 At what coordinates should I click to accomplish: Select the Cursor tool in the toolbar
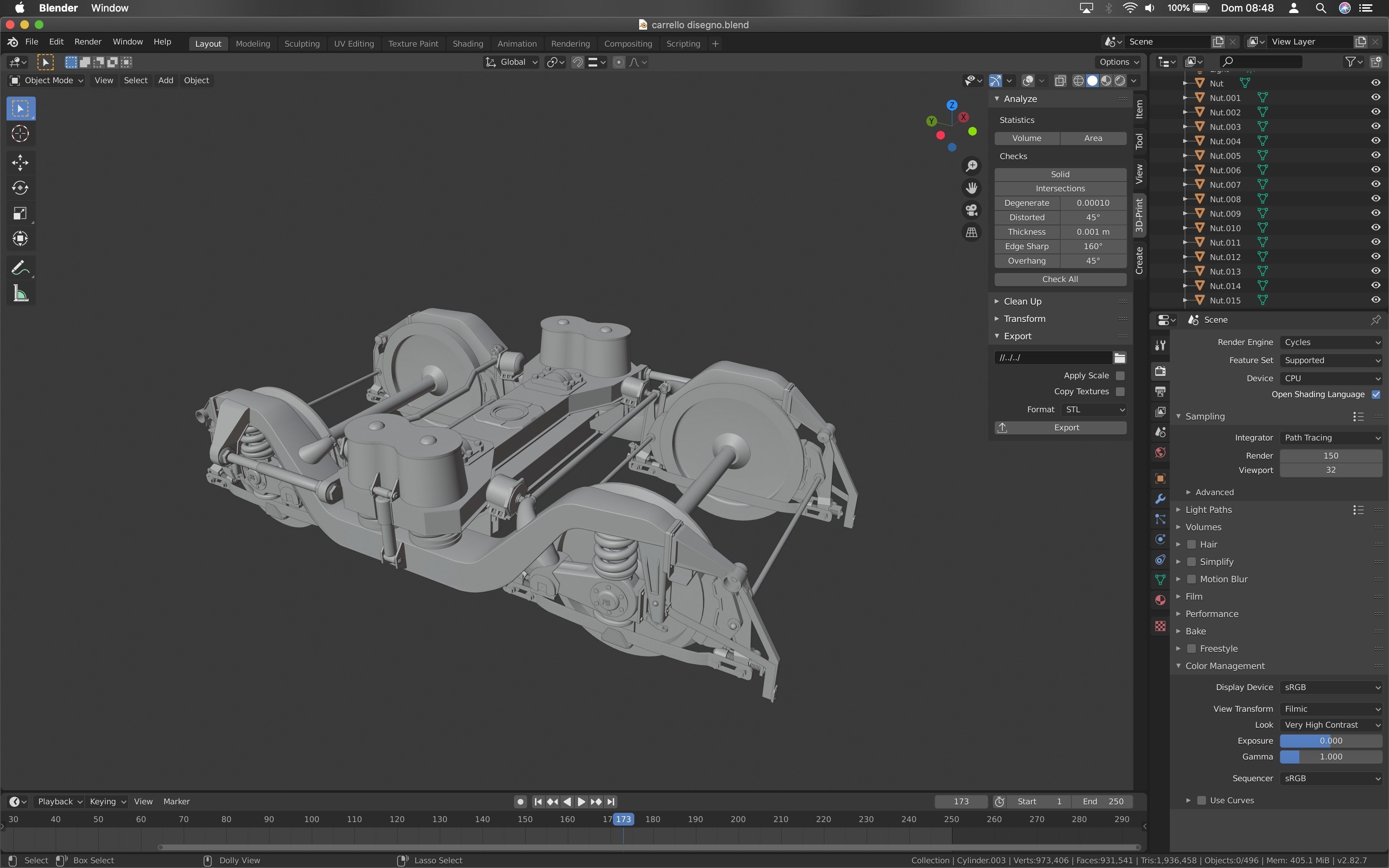click(21, 134)
